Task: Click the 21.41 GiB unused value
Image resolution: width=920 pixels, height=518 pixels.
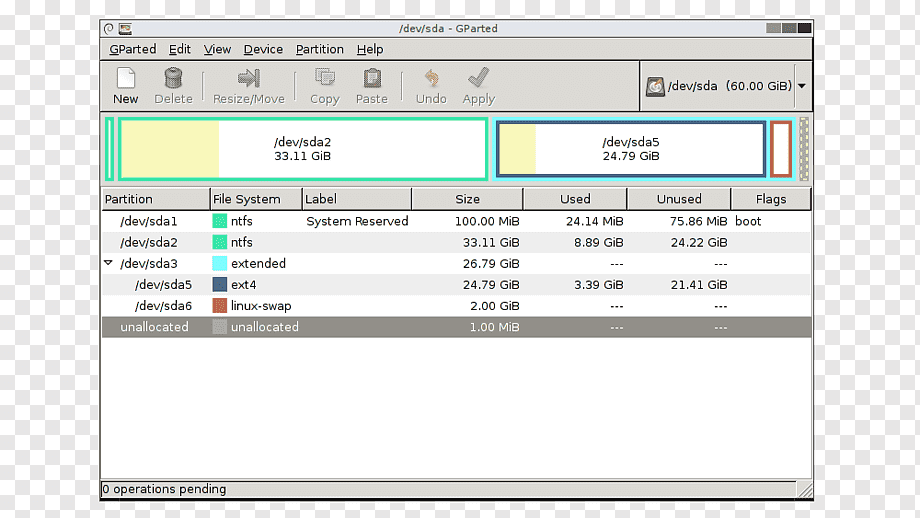Action: [699, 285]
